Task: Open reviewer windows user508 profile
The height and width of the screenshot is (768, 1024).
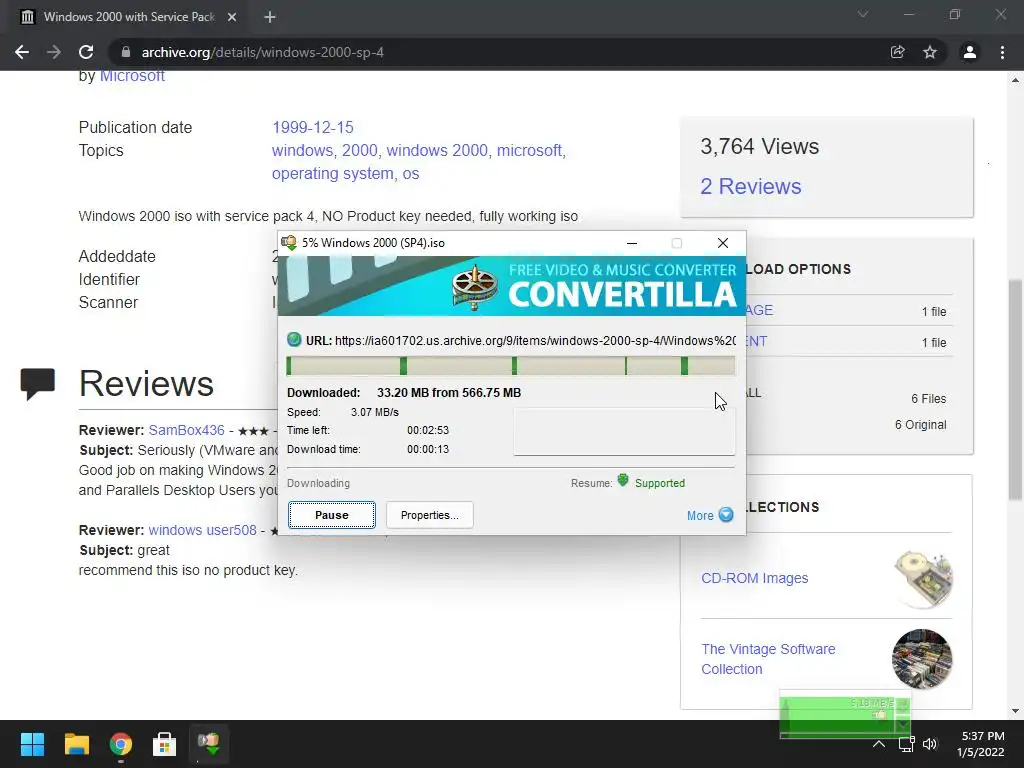Action: pyautogui.click(x=202, y=530)
